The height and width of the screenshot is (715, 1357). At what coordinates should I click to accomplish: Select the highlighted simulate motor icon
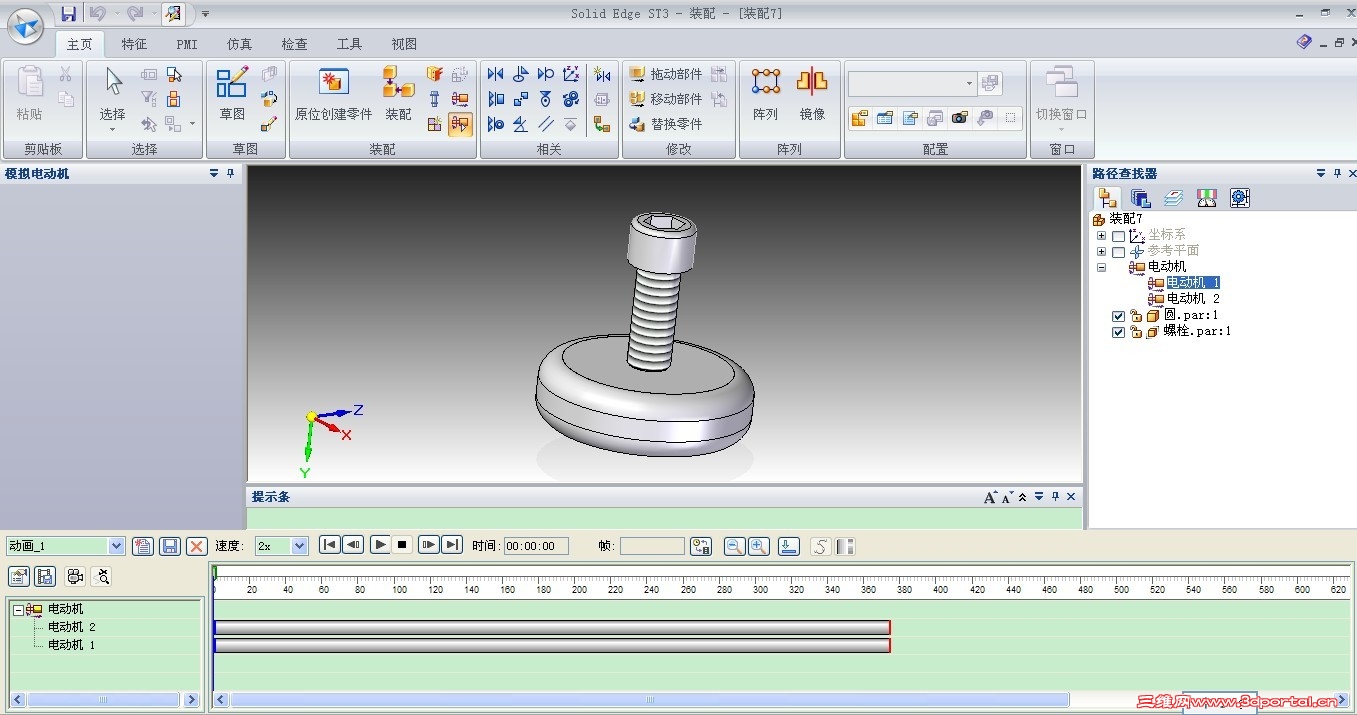[460, 124]
